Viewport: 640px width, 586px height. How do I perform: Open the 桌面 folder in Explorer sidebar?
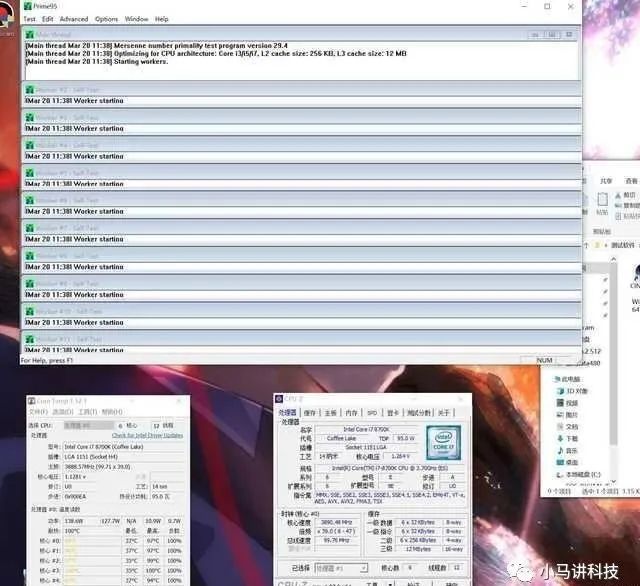(x=568, y=462)
